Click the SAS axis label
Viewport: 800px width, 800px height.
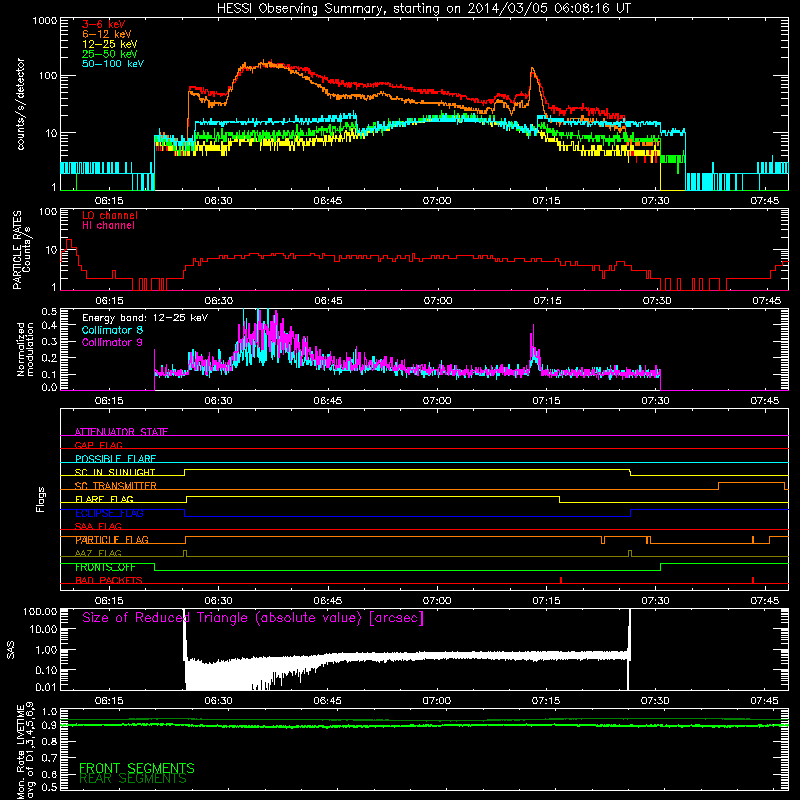pos(10,649)
